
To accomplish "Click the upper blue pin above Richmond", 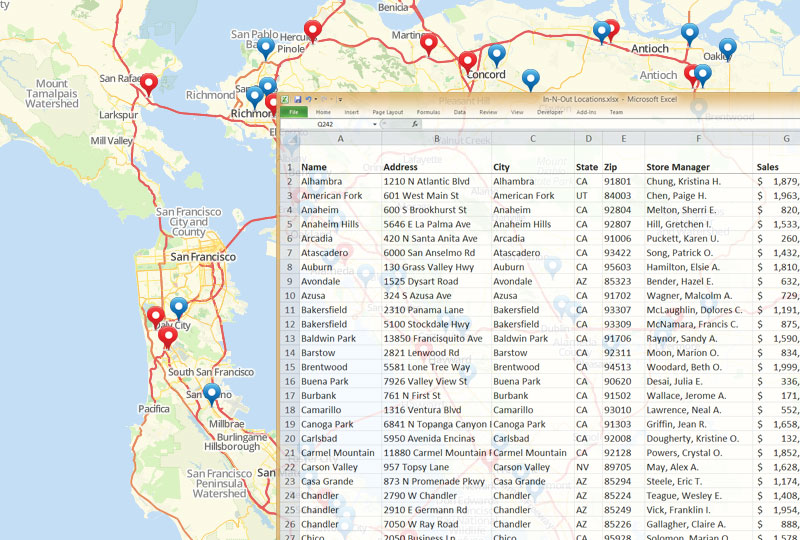I will (267, 86).
